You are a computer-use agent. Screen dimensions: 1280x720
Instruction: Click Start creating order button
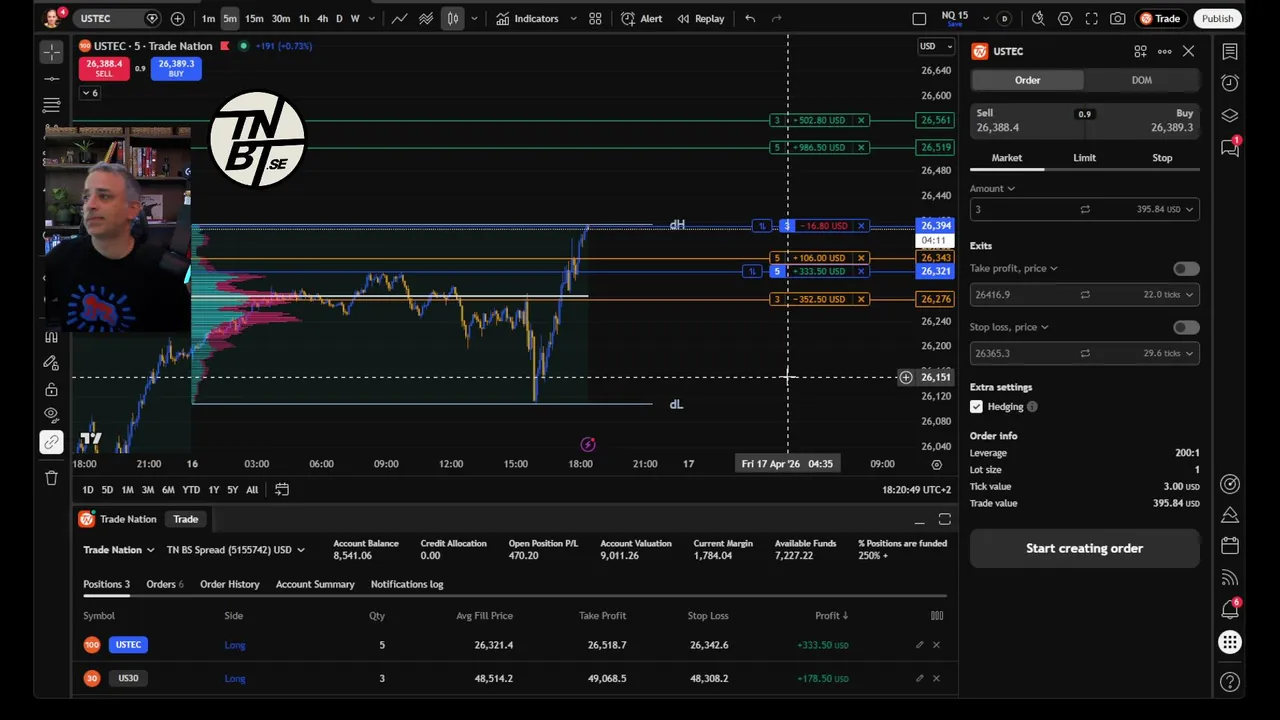click(1084, 548)
